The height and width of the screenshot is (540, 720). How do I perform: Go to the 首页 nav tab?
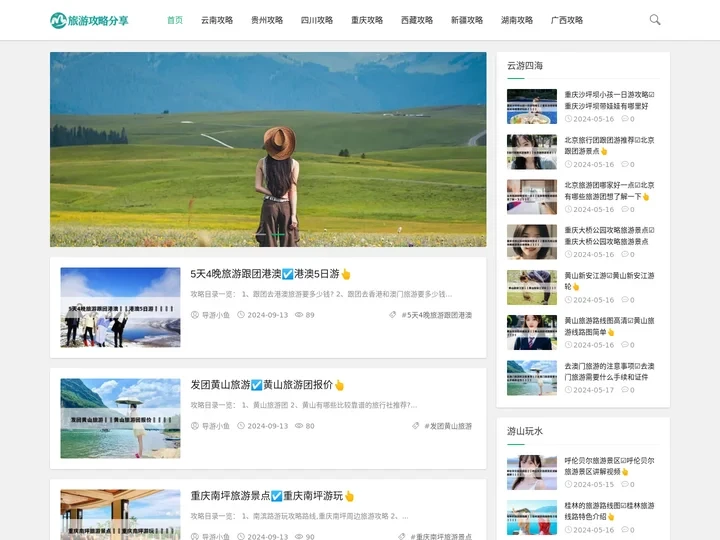175,20
